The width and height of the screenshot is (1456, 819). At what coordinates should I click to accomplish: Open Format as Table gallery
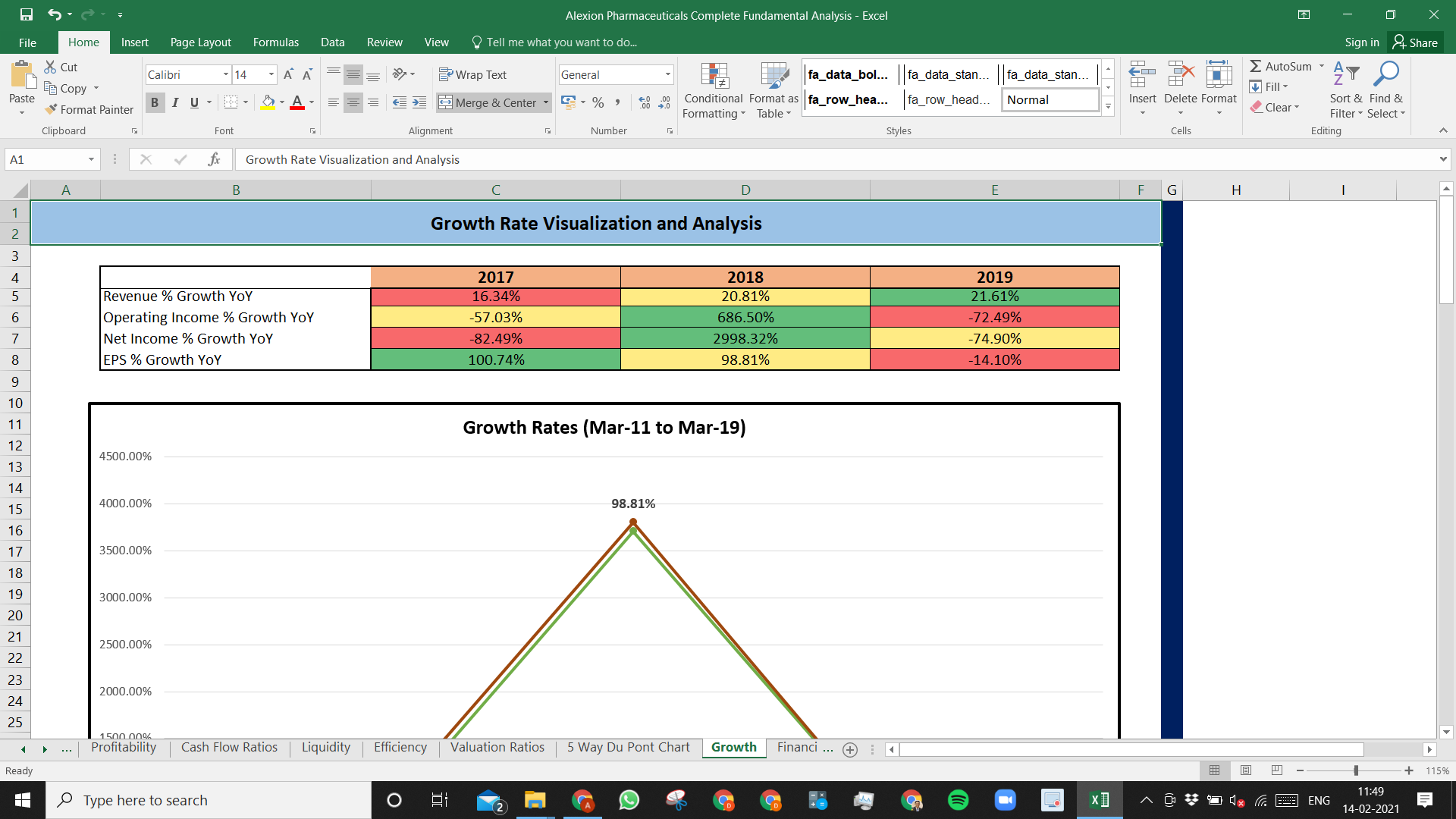point(773,90)
